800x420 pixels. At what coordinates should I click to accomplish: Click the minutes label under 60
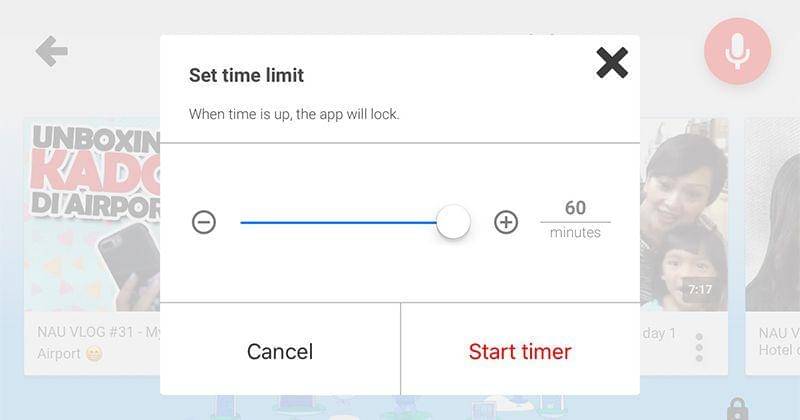[x=575, y=233]
